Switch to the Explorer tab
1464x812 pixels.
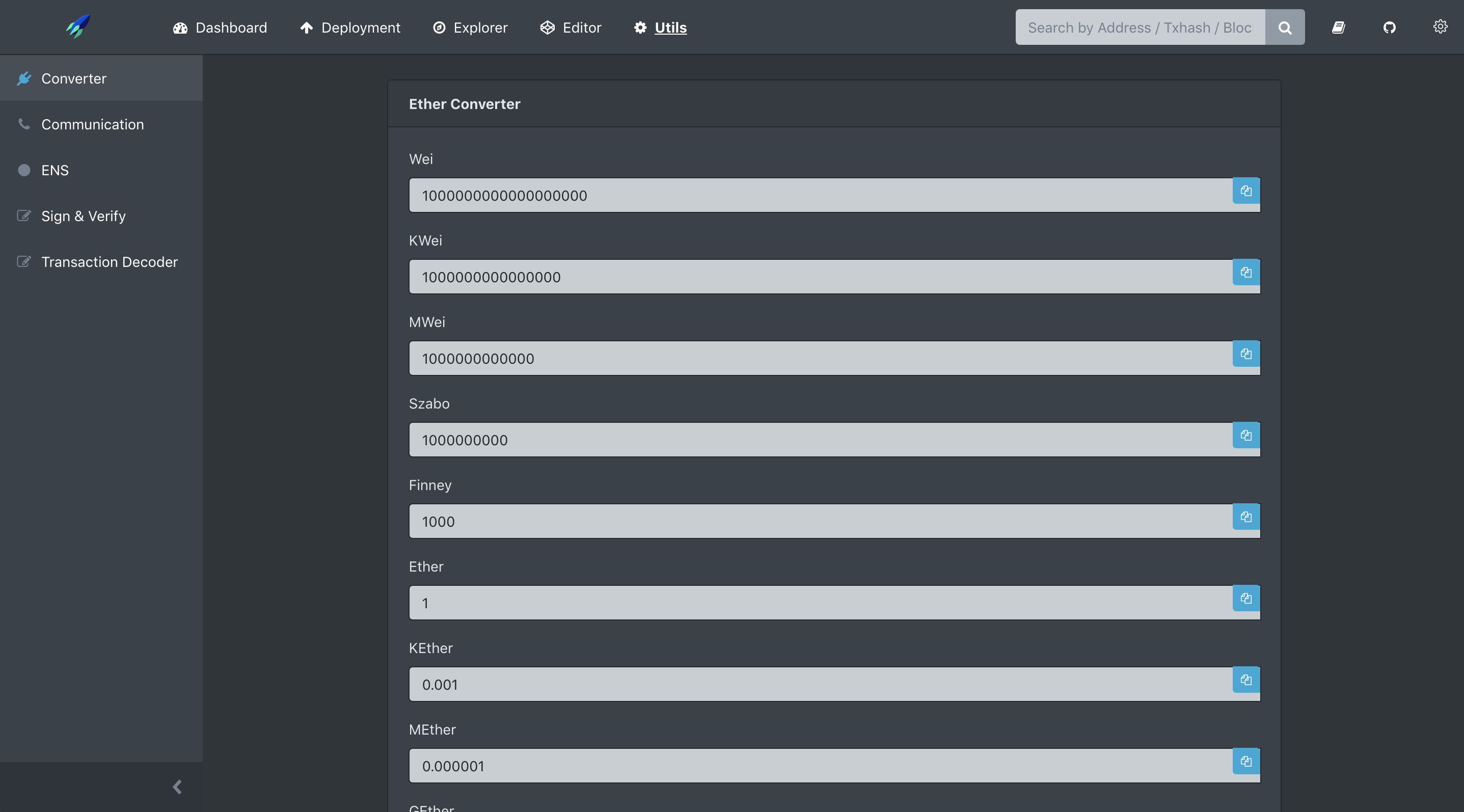[470, 28]
